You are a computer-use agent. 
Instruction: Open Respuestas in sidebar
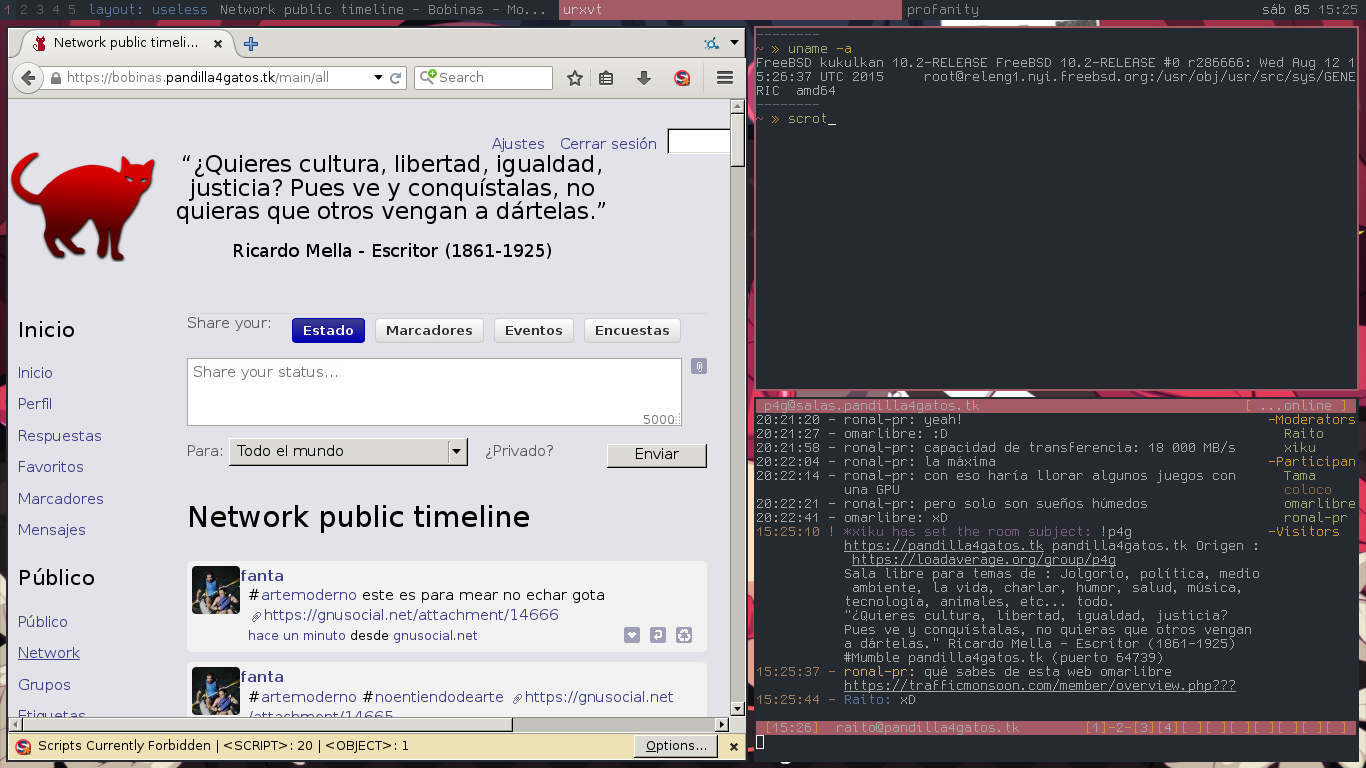pyautogui.click(x=60, y=436)
